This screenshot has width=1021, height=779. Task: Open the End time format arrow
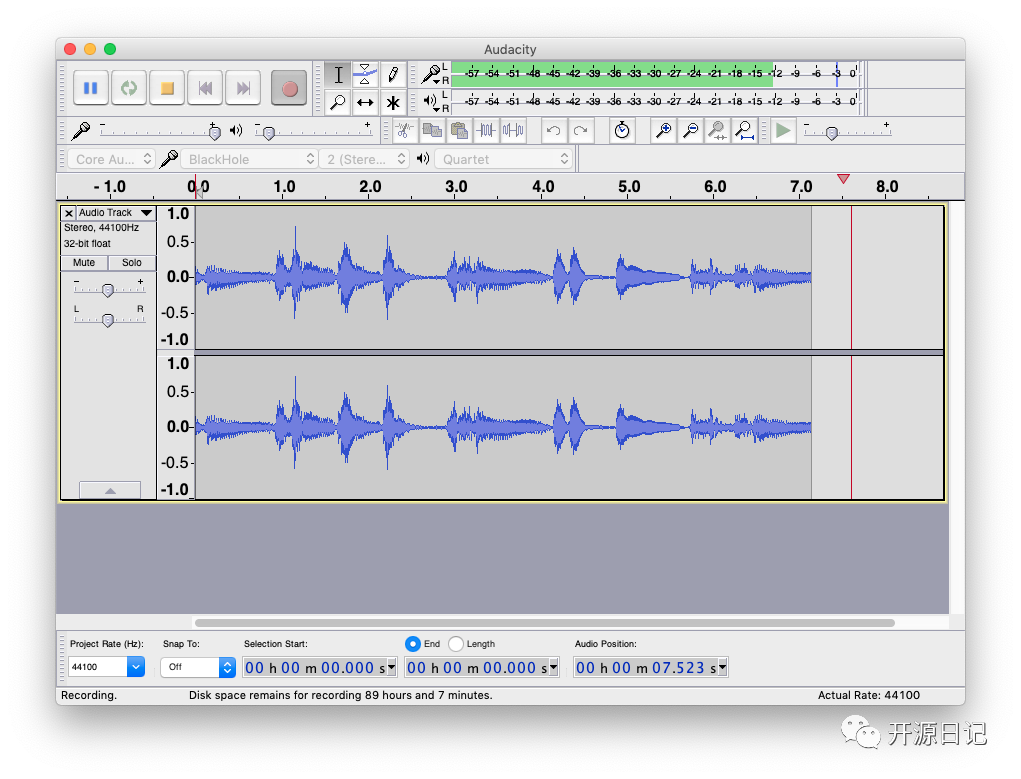coord(553,668)
